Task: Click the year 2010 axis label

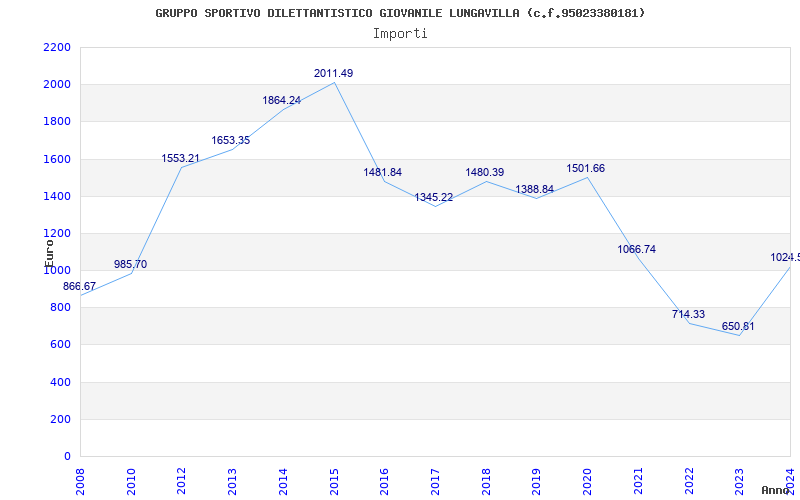Action: tap(131, 481)
